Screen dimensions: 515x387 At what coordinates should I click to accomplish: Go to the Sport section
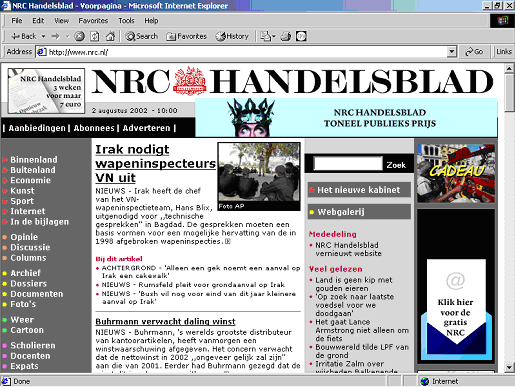point(22,201)
